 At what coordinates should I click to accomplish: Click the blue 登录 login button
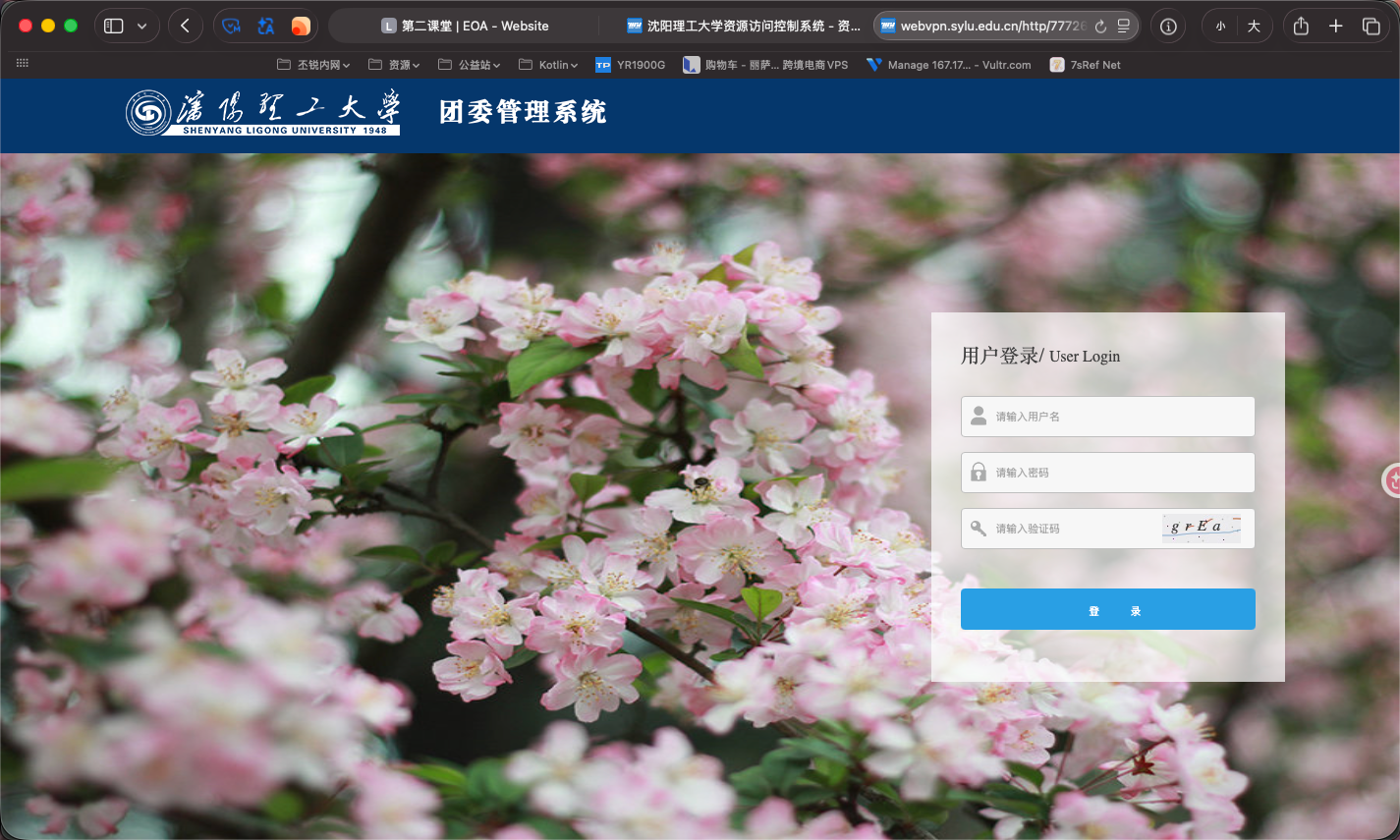pos(1108,609)
